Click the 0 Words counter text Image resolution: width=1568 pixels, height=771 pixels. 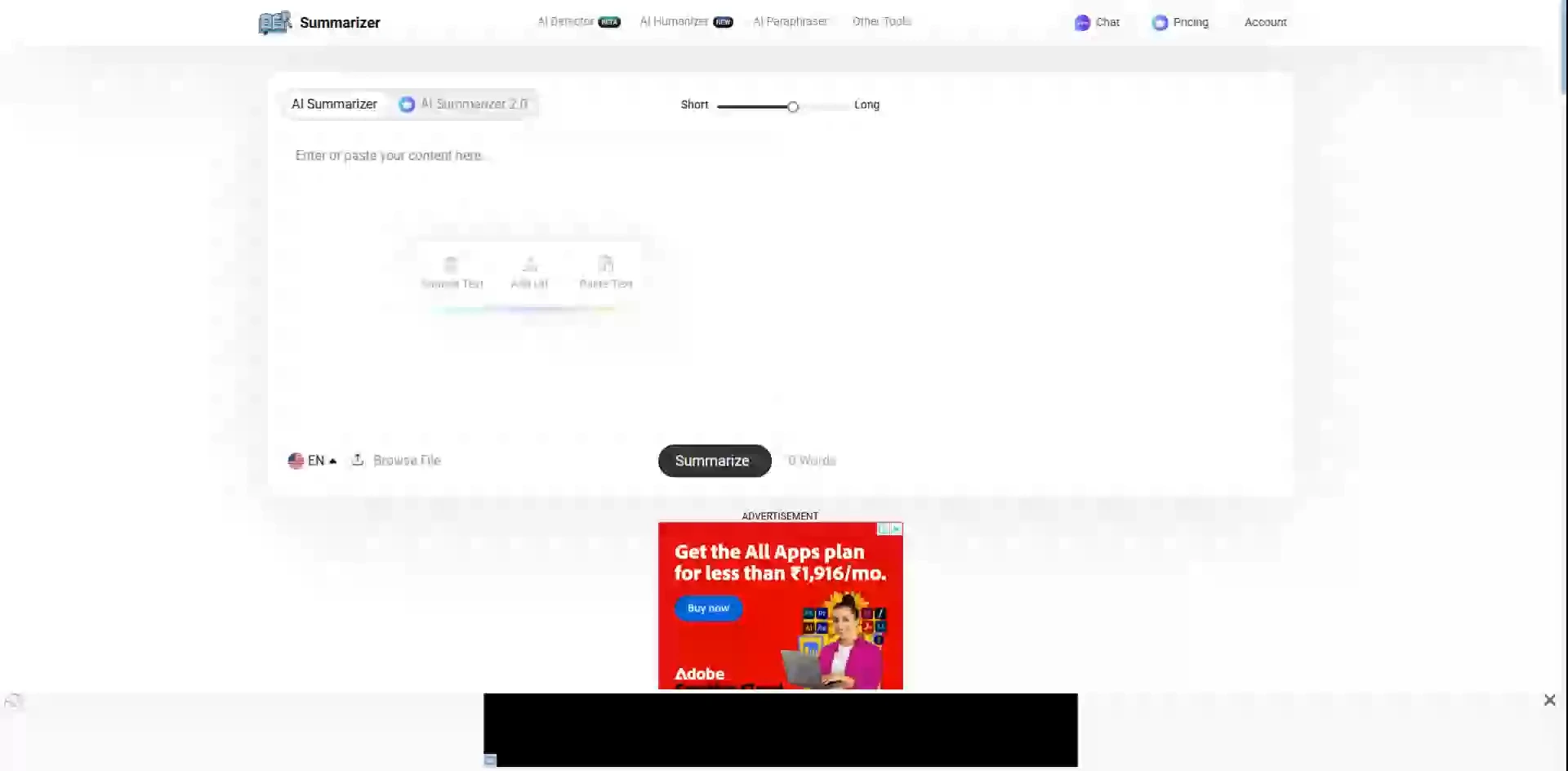[812, 461]
